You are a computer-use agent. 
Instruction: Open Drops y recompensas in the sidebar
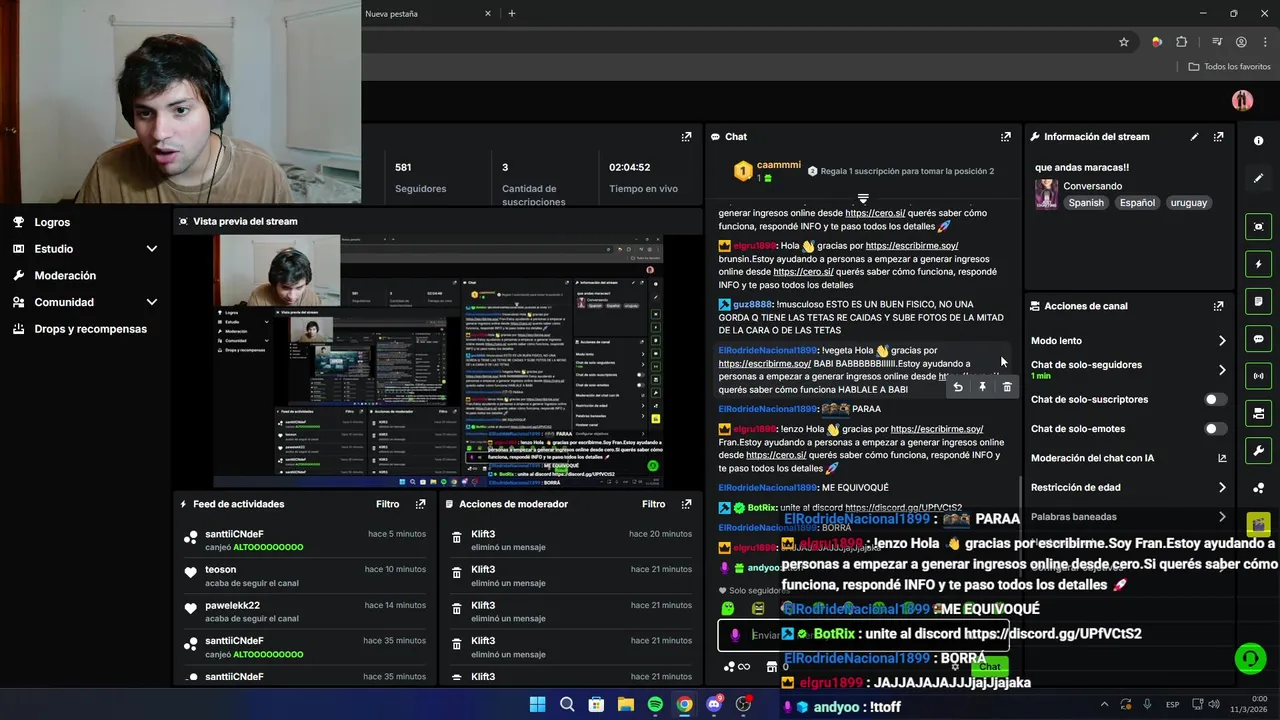tap(90, 329)
